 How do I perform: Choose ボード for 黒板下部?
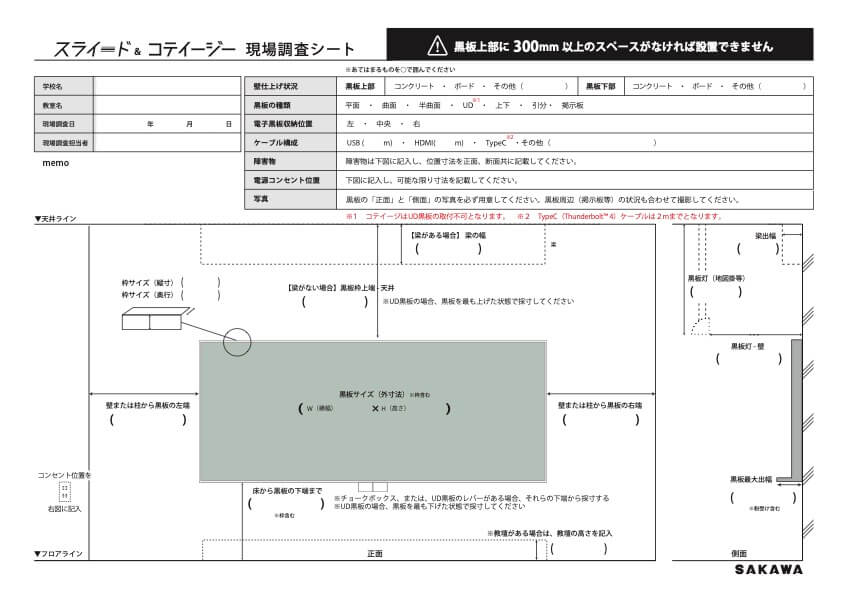coord(702,86)
